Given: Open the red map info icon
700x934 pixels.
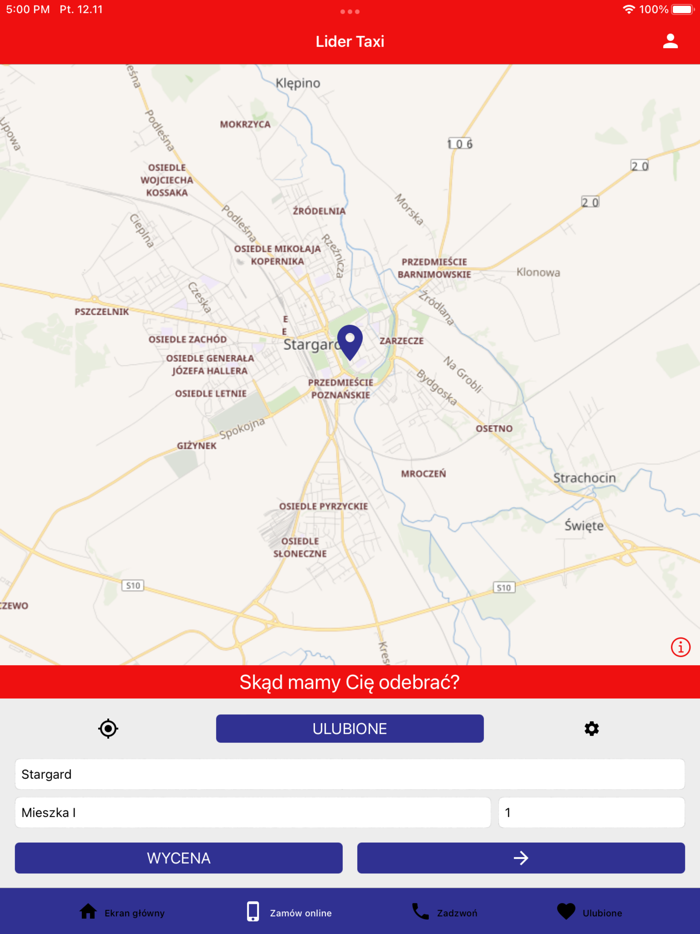Looking at the screenshot, I should coord(680,647).
